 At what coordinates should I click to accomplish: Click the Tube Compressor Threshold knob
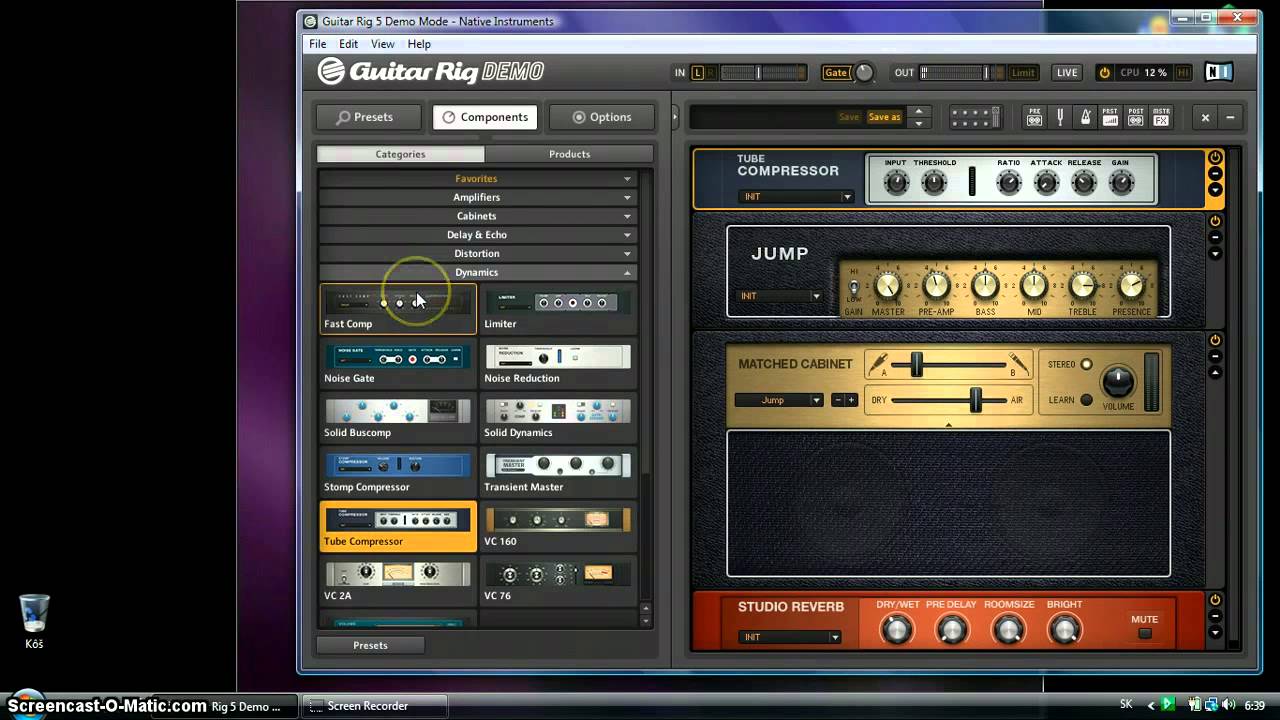tap(933, 183)
